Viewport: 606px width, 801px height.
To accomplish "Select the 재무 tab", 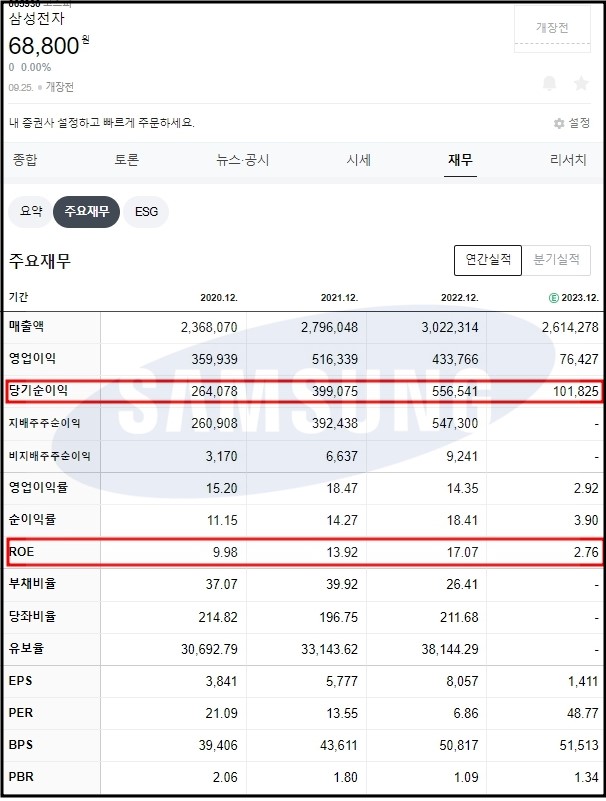I will click(460, 160).
